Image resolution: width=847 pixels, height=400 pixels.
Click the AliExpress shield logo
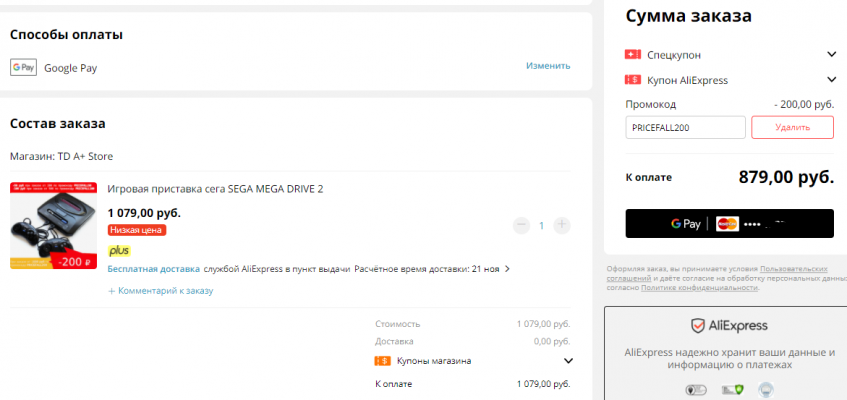coord(698,325)
